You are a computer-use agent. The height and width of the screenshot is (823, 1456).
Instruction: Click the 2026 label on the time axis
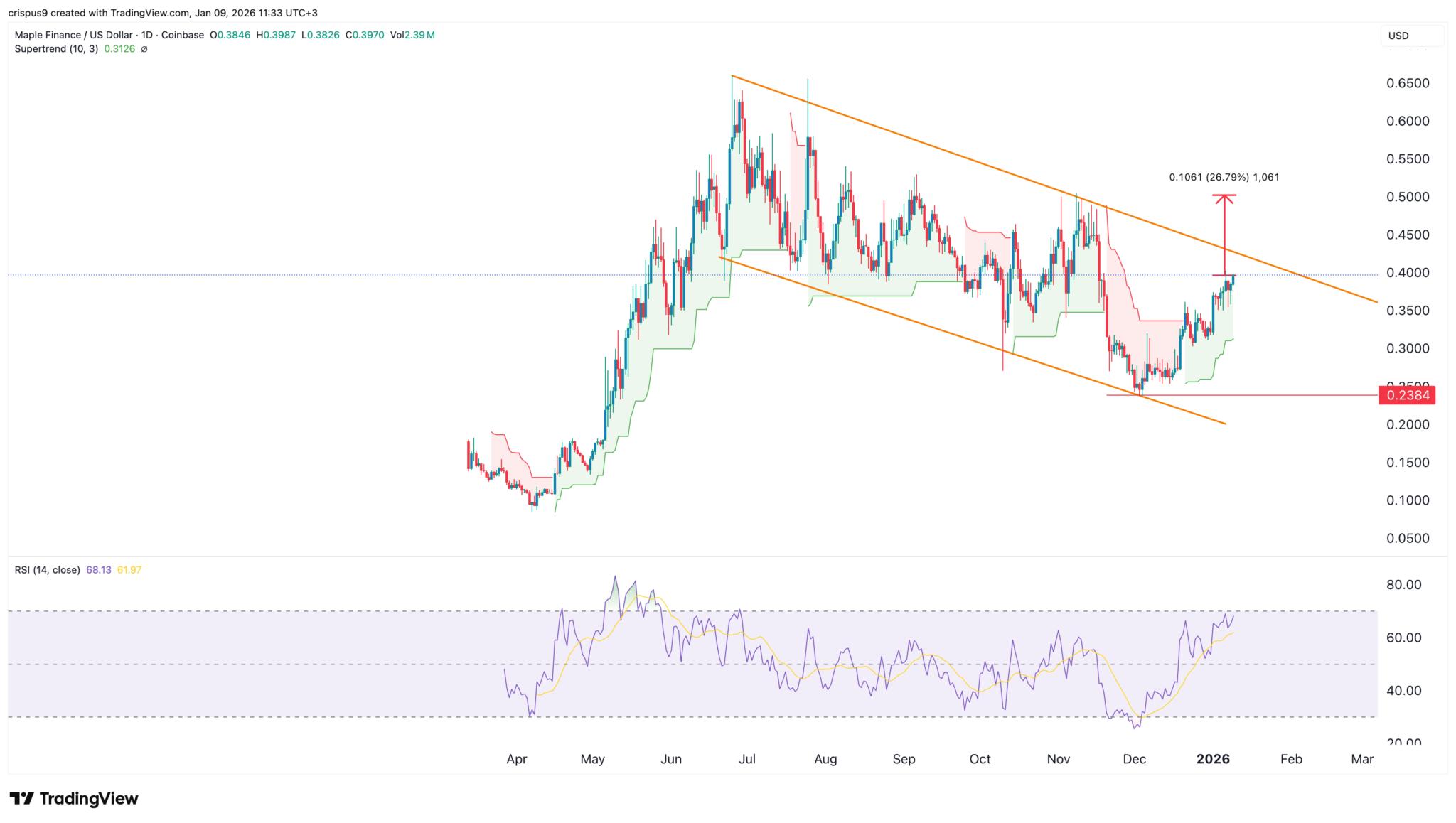[x=1214, y=759]
